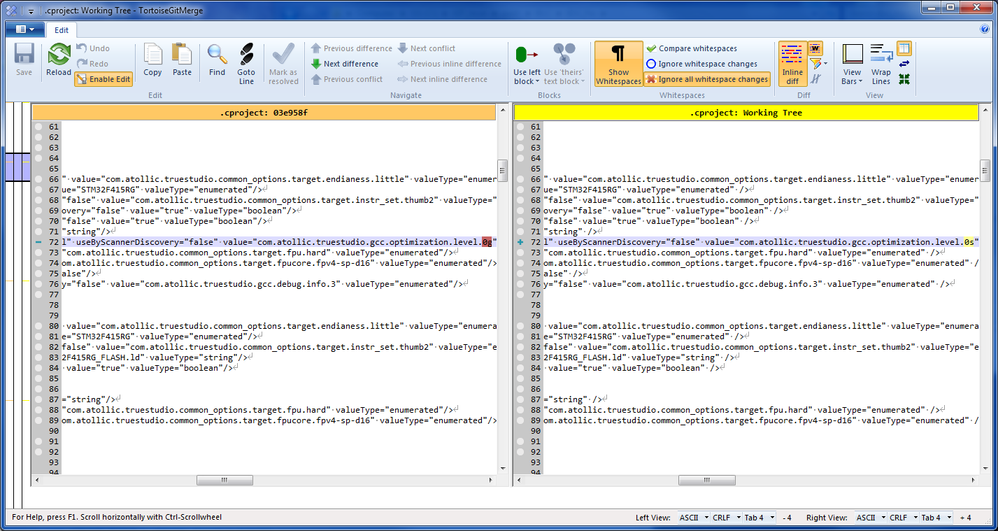This screenshot has width=998, height=531.
Task: Click the '.cproject: 03e958f' pane header
Action: 264,113
